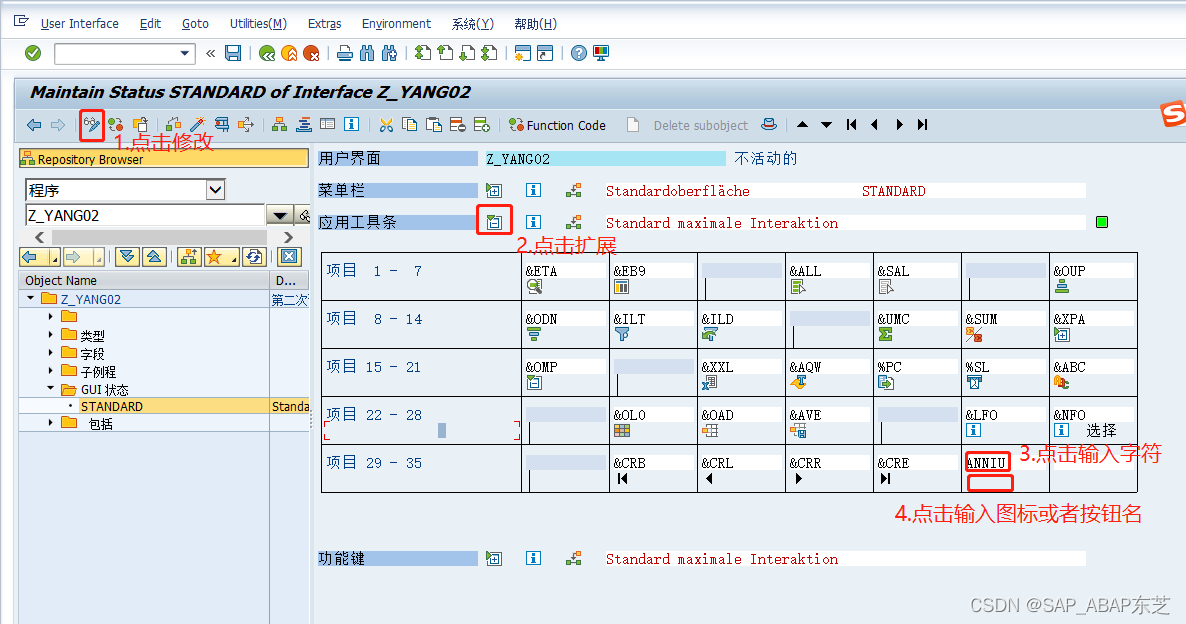Collapse the Z_YANG02 tree node
The image size is (1186, 624).
[30, 299]
